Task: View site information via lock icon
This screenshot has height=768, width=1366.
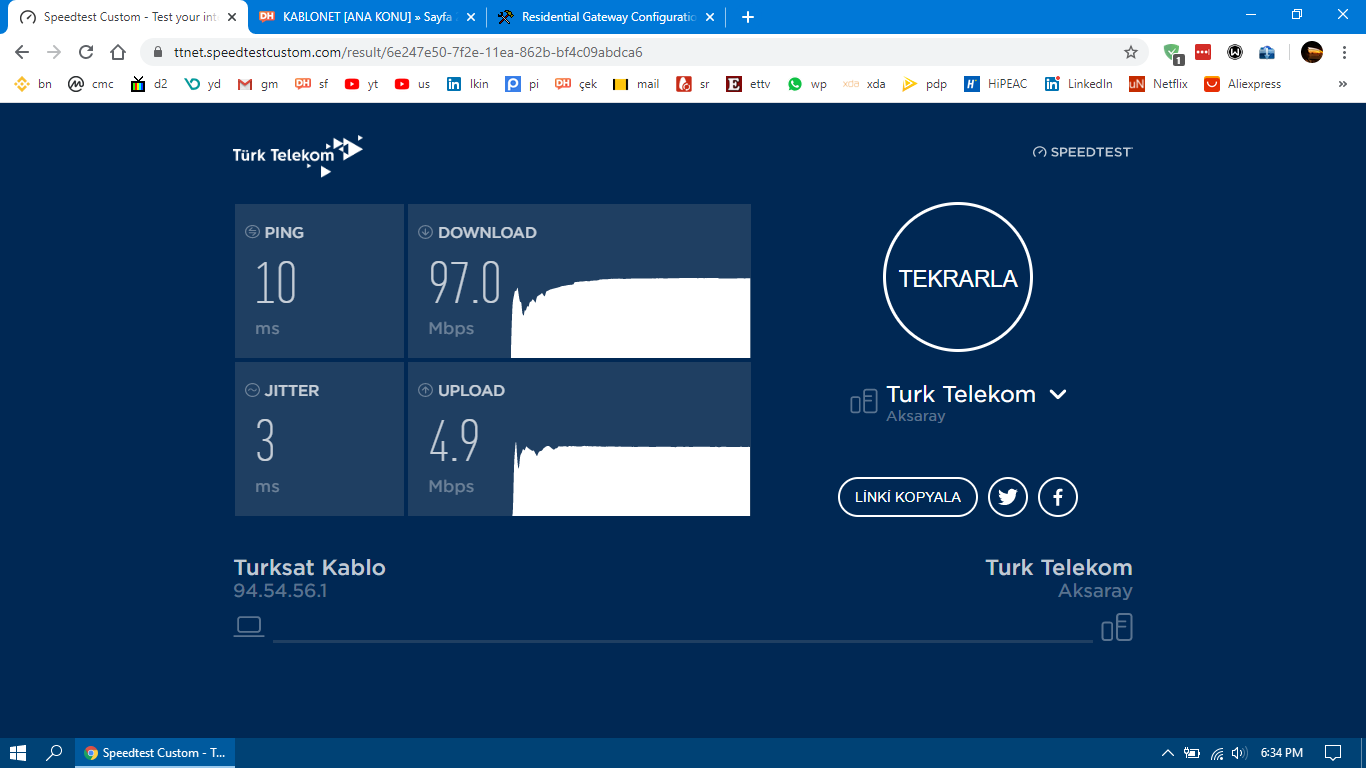Action: pos(158,52)
